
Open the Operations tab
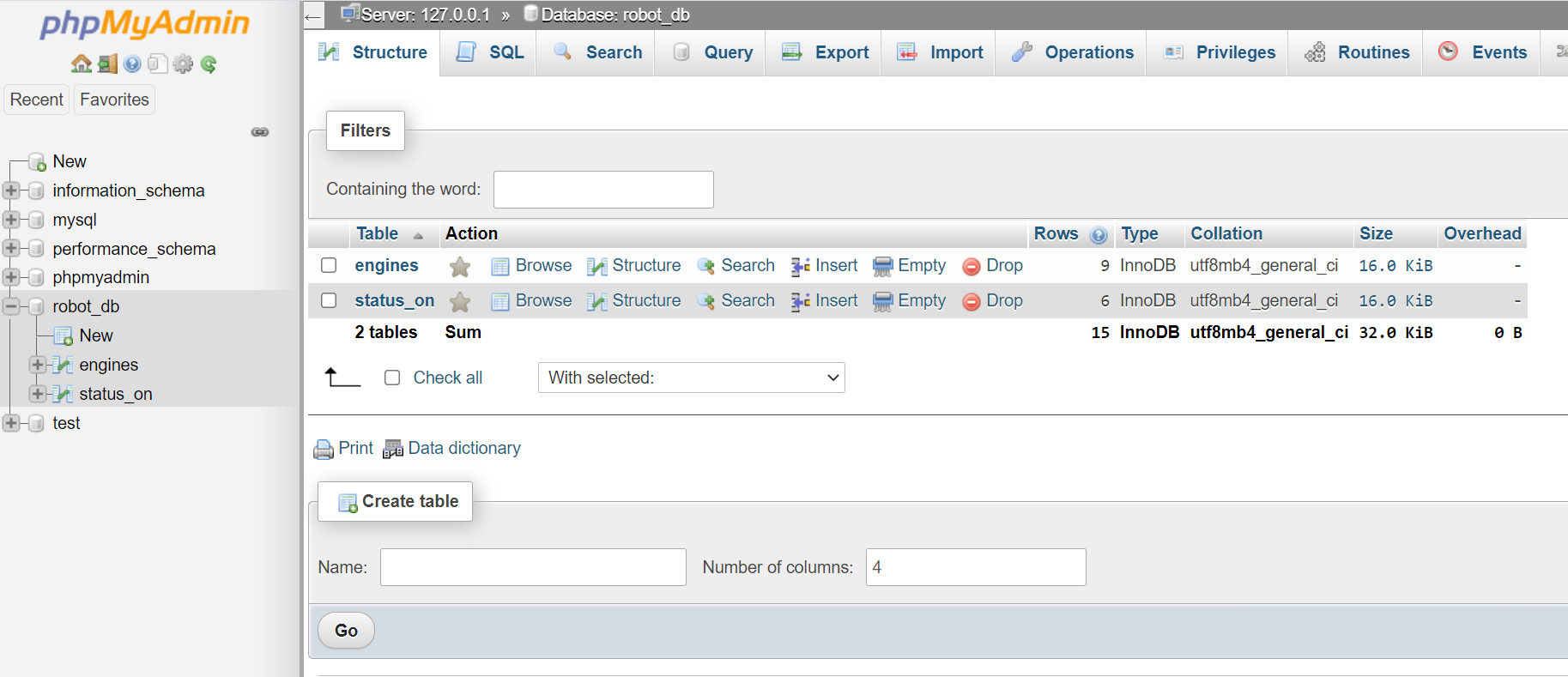tap(1071, 52)
